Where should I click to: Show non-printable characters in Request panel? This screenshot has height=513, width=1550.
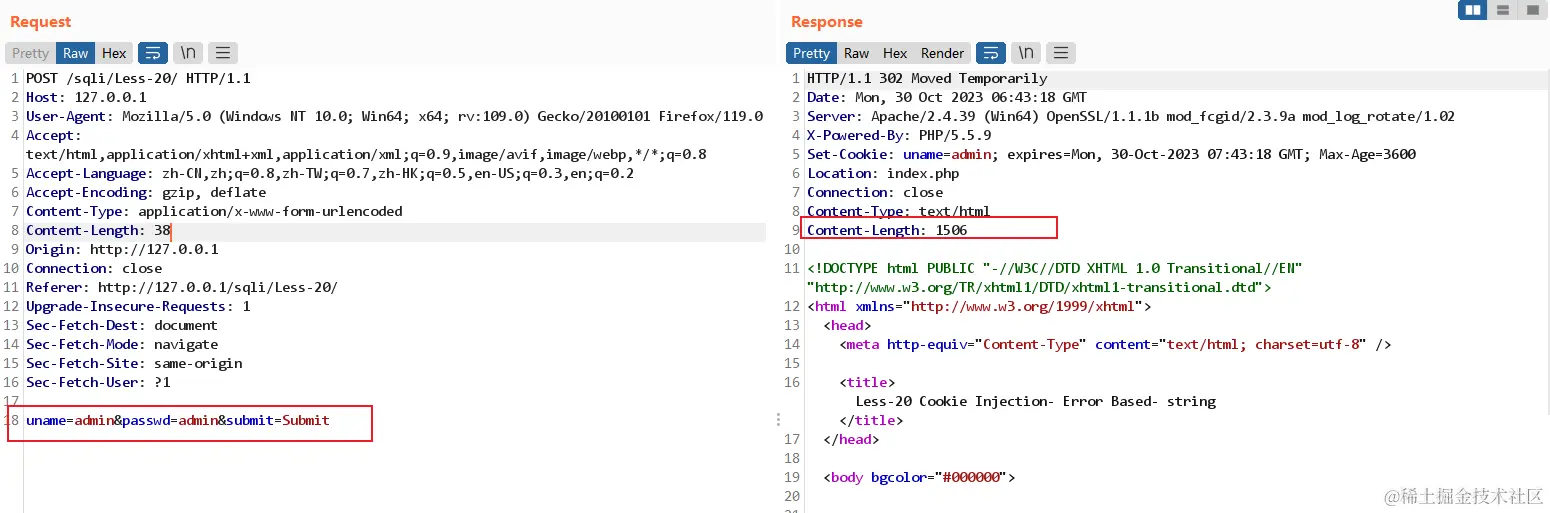point(187,53)
